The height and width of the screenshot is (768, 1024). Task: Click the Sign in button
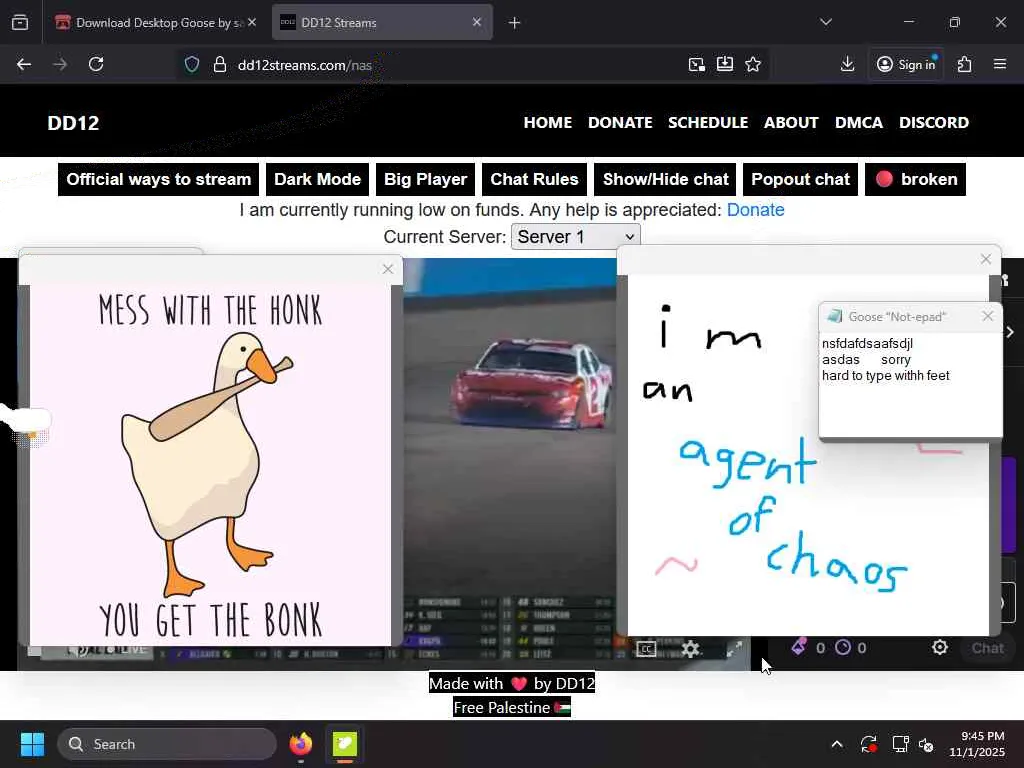pyautogui.click(x=906, y=64)
